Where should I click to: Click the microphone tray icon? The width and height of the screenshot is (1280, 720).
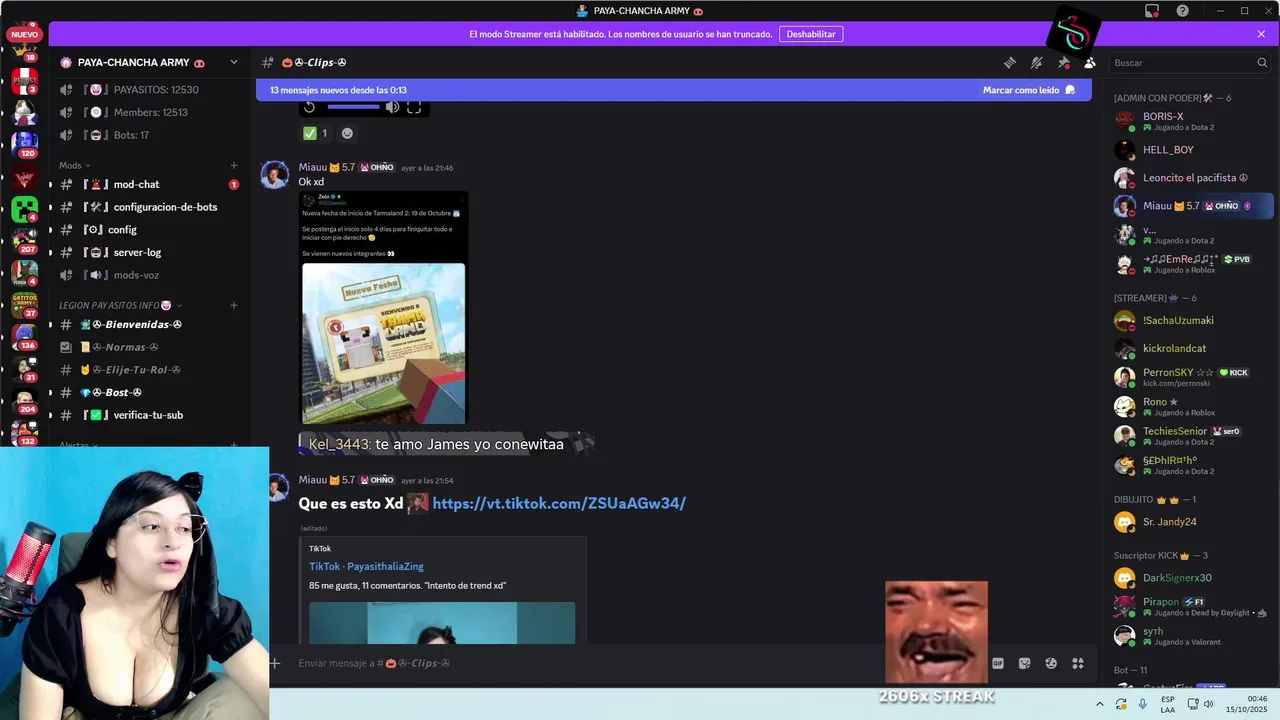(1143, 704)
